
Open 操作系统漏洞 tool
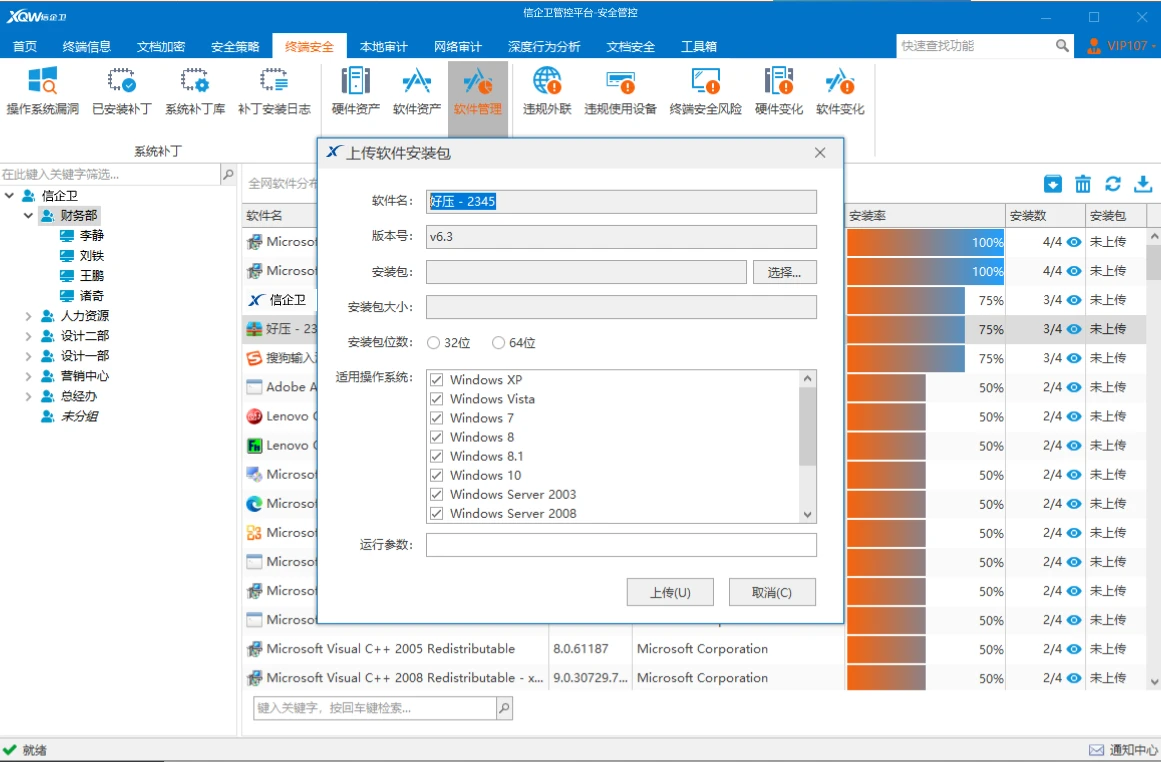(42, 91)
